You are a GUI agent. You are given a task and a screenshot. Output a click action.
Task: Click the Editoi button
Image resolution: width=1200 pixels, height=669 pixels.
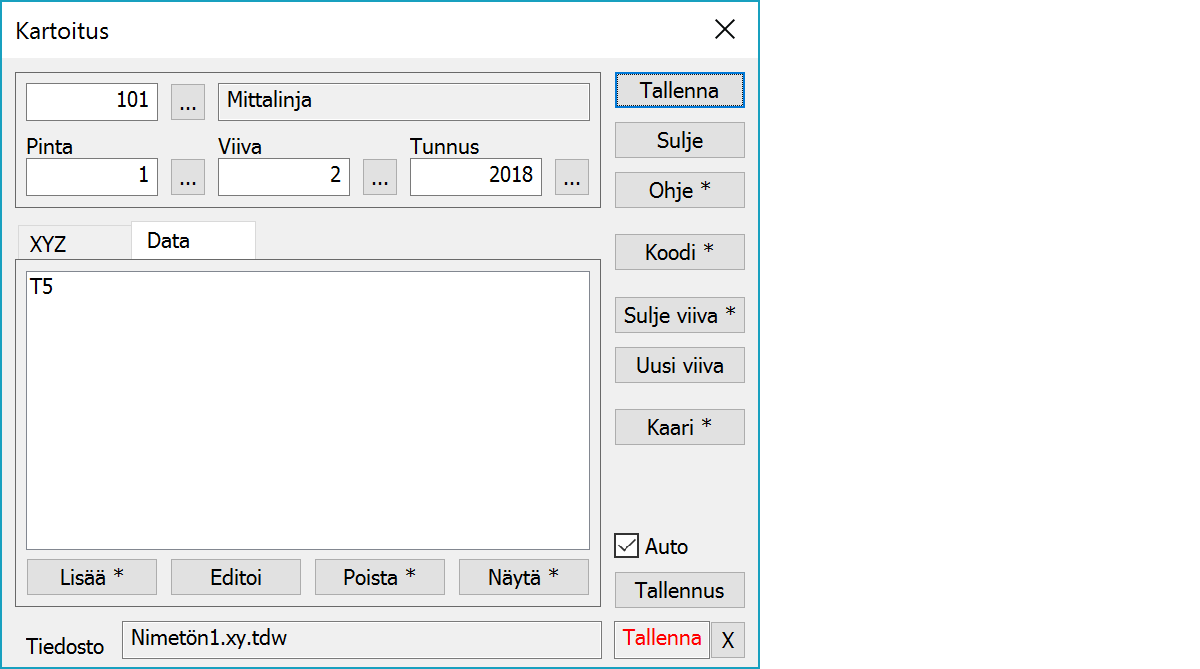pyautogui.click(x=236, y=577)
